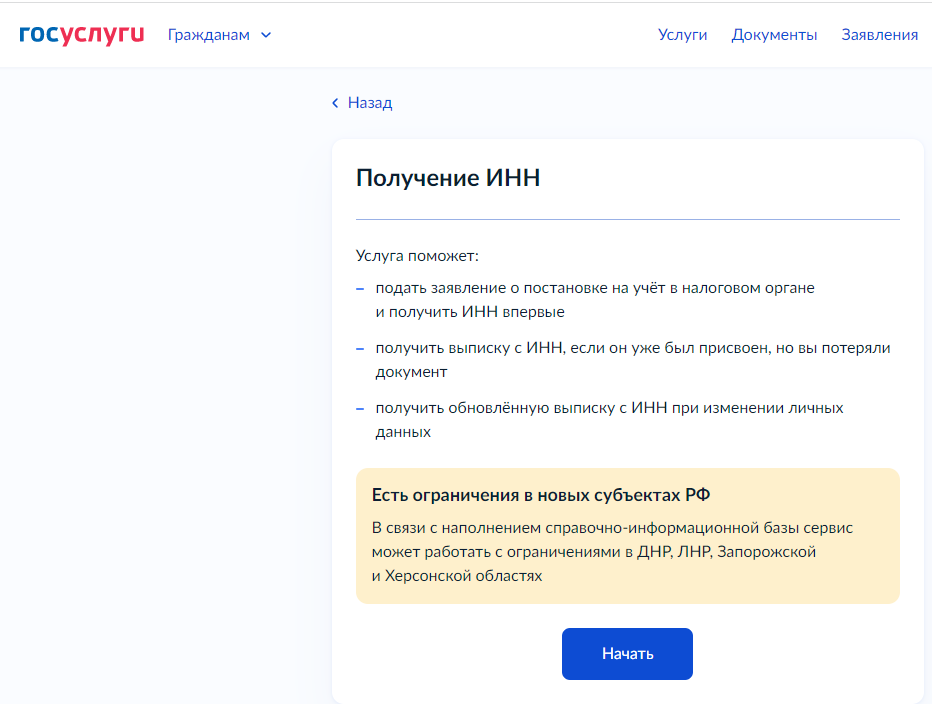Click the Госуслуги logo
The image size is (932, 704).
82,34
